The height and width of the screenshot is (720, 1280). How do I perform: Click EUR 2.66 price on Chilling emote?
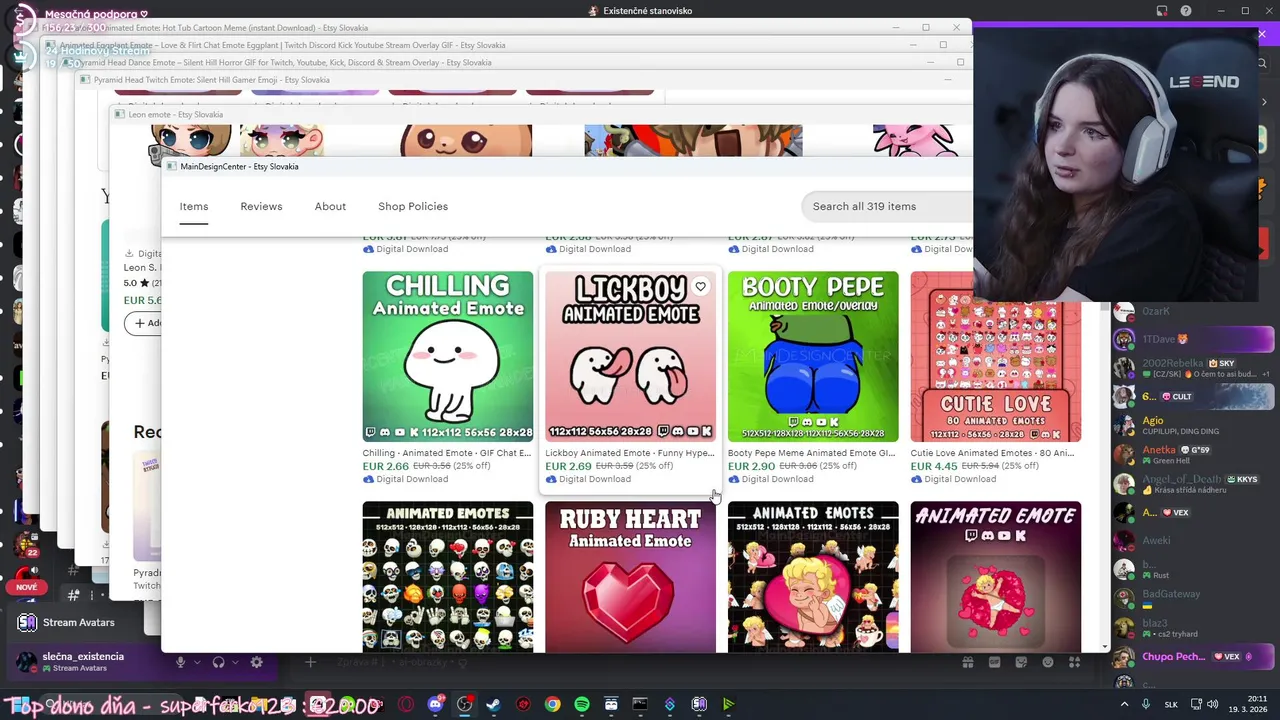pos(386,466)
